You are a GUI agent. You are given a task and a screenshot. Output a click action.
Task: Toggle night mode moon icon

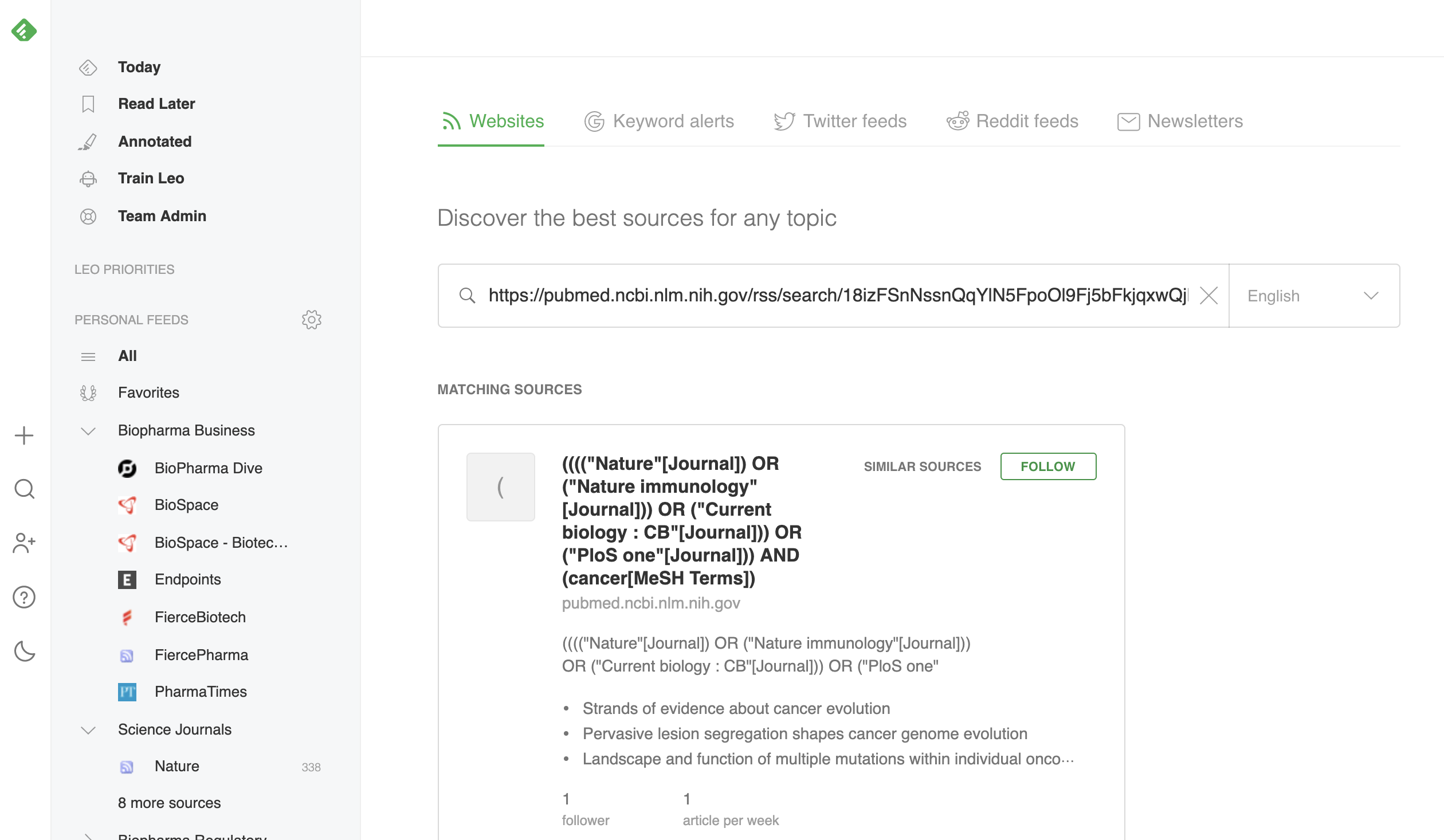(24, 651)
